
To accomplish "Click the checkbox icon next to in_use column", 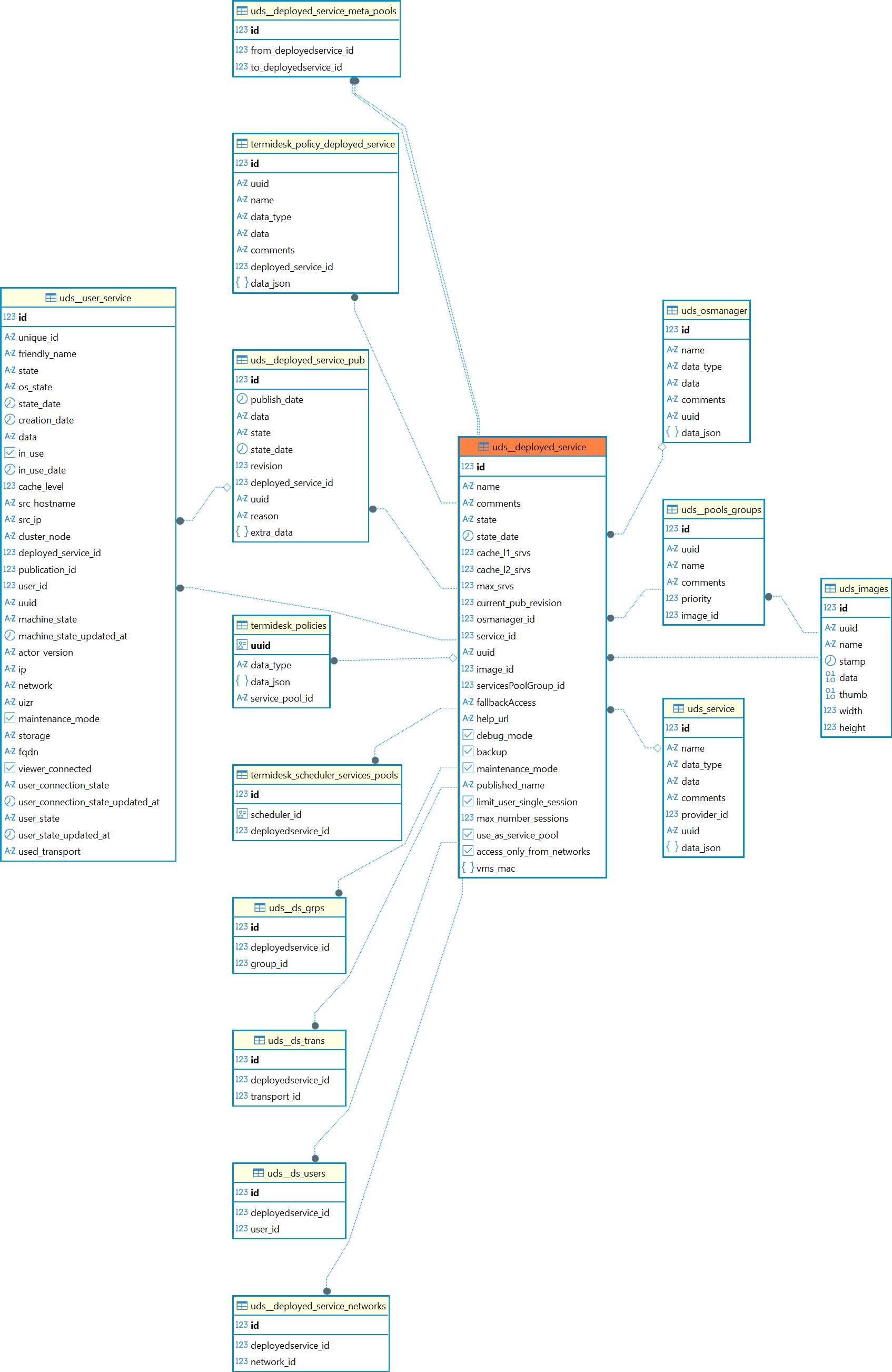I will pyautogui.click(x=10, y=452).
